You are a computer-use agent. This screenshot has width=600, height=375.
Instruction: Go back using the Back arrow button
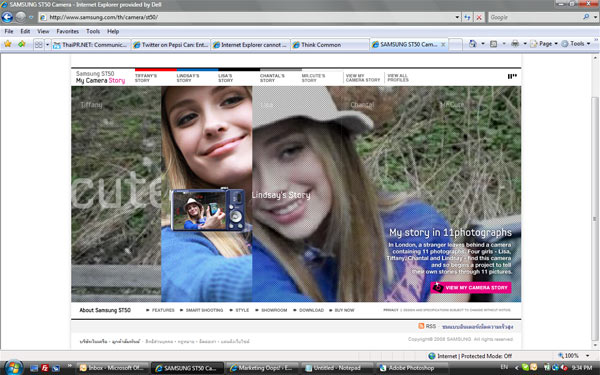tap(7, 17)
